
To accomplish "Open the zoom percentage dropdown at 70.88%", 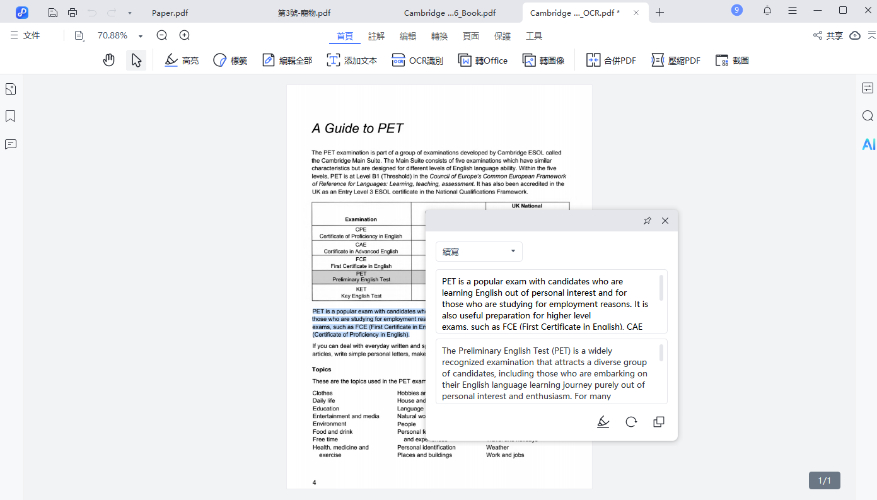I will [x=140, y=36].
